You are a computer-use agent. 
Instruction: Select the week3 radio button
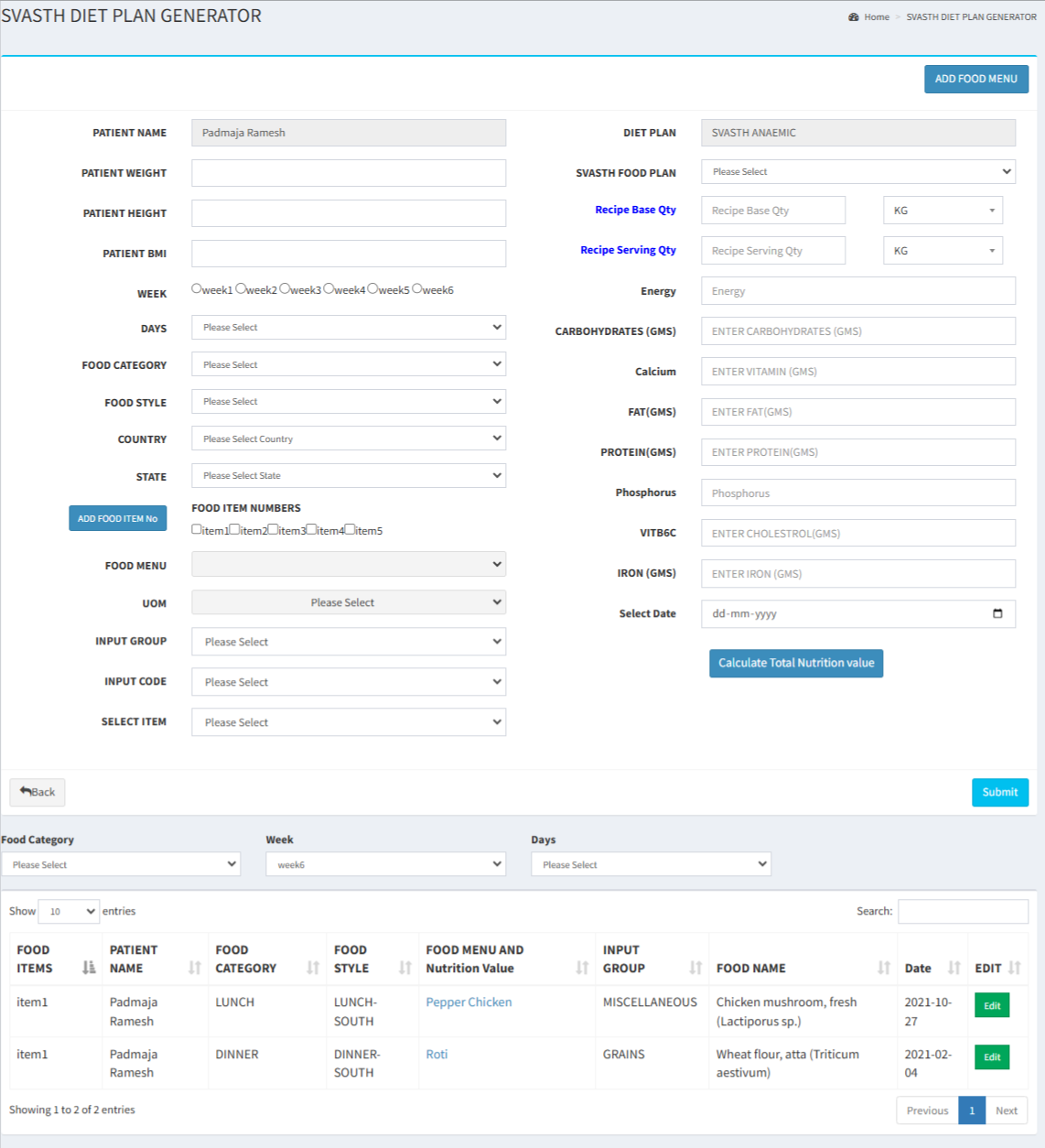285,288
